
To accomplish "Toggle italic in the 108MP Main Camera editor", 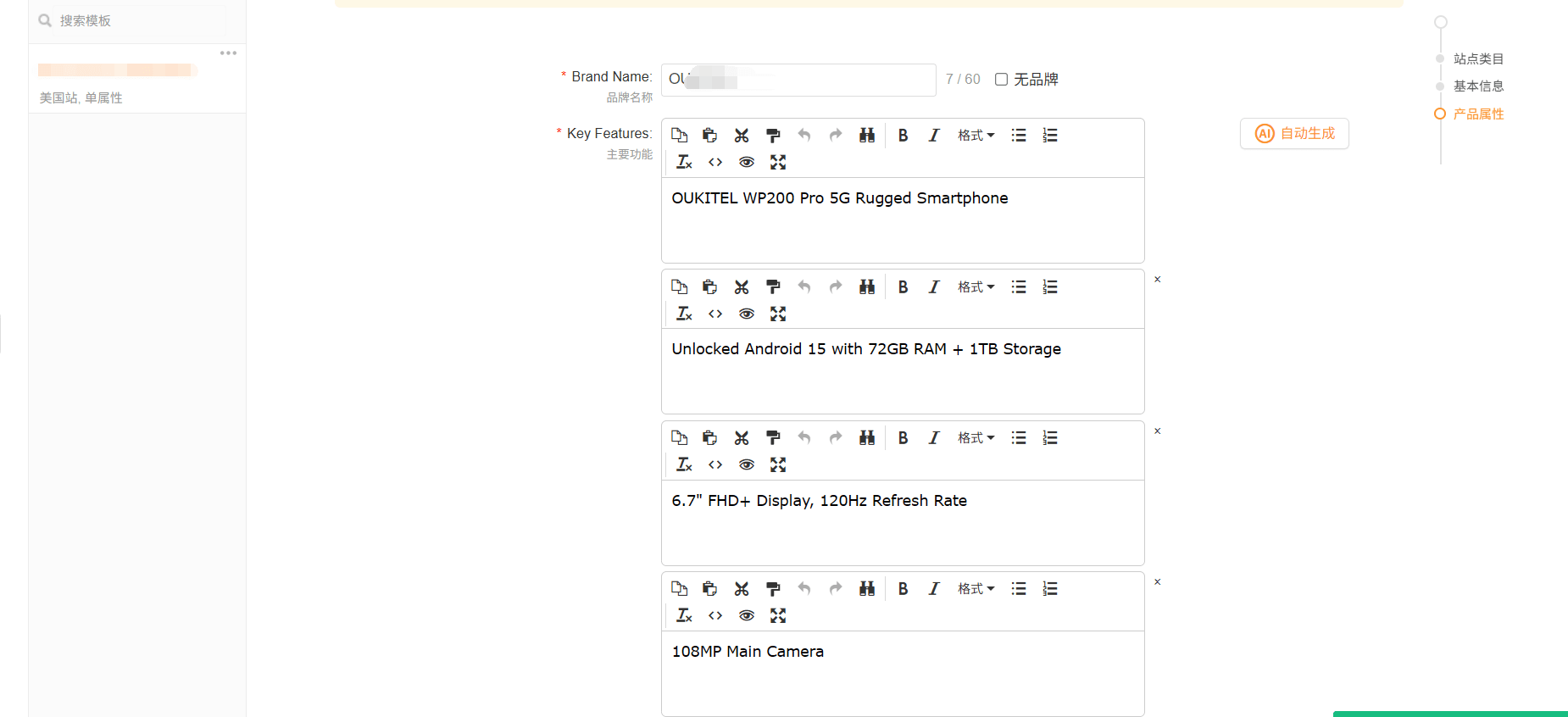I will coord(934,589).
